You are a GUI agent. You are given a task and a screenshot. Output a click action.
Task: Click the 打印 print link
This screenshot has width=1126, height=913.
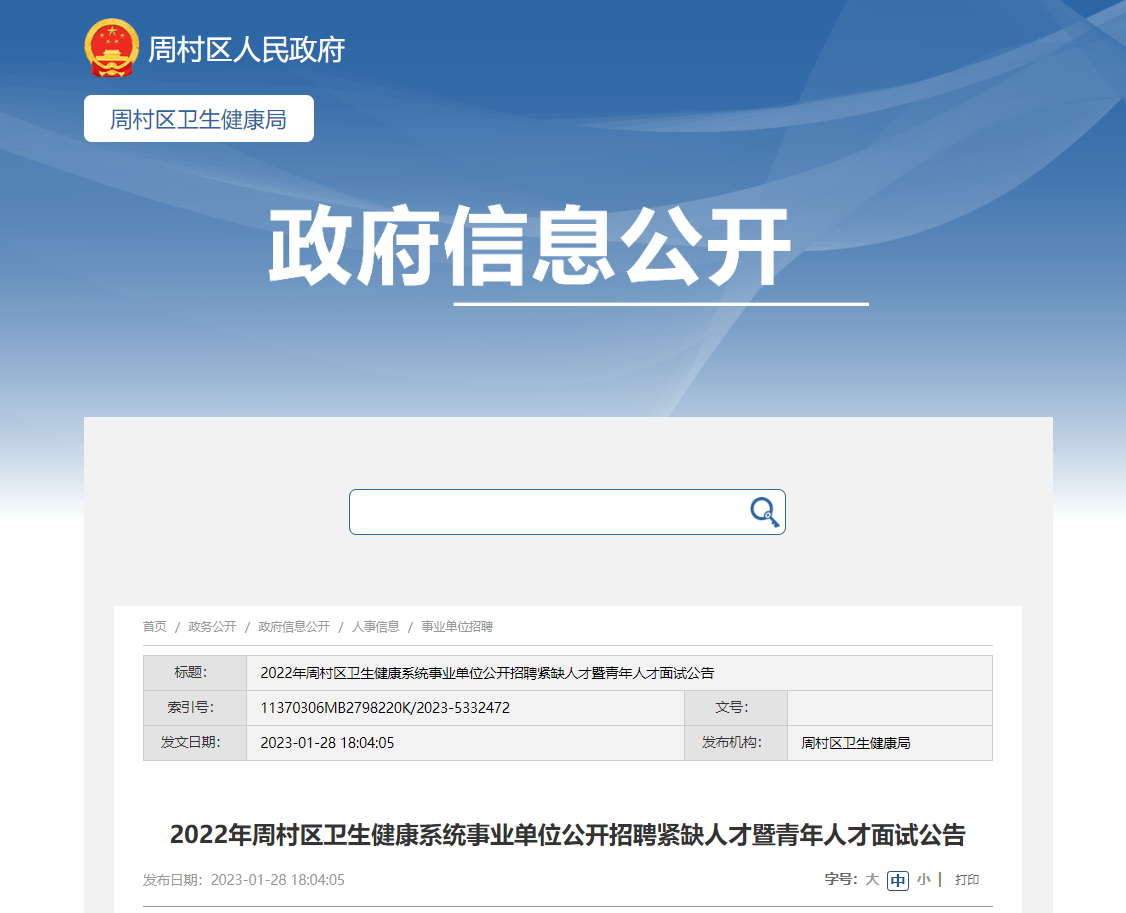(967, 880)
